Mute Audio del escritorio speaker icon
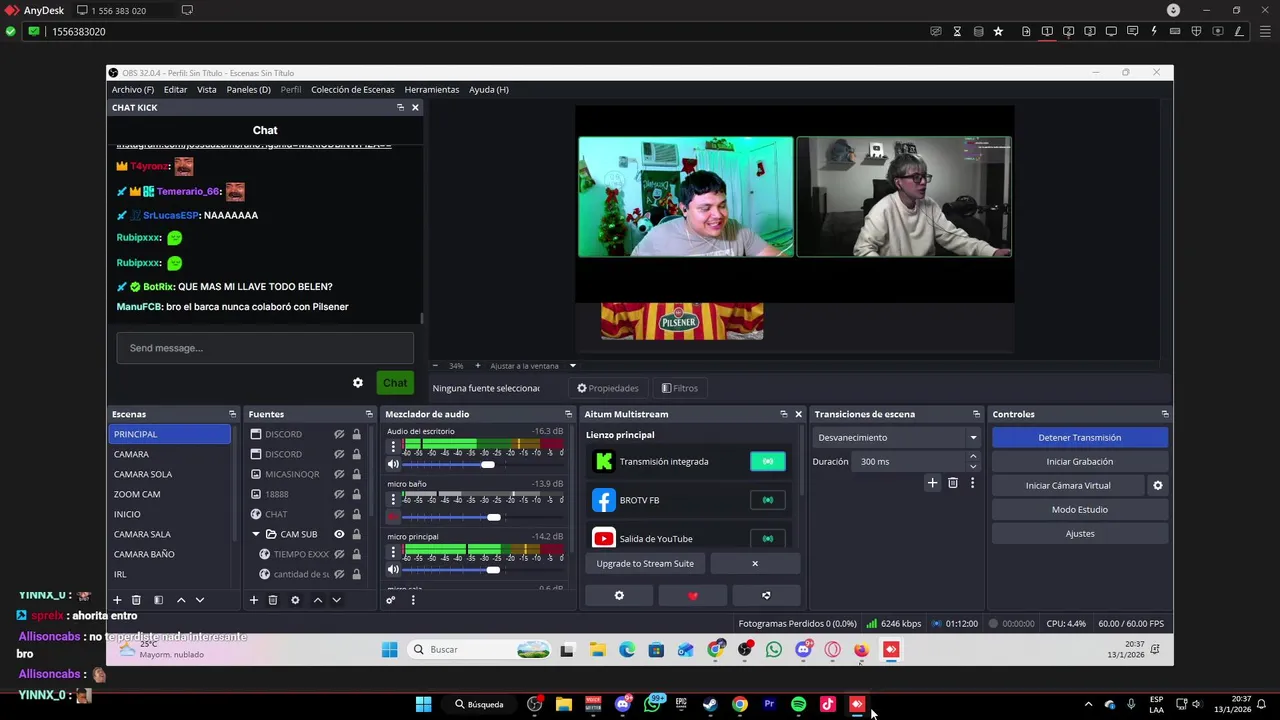Screen dimensions: 1280x720 point(393,465)
